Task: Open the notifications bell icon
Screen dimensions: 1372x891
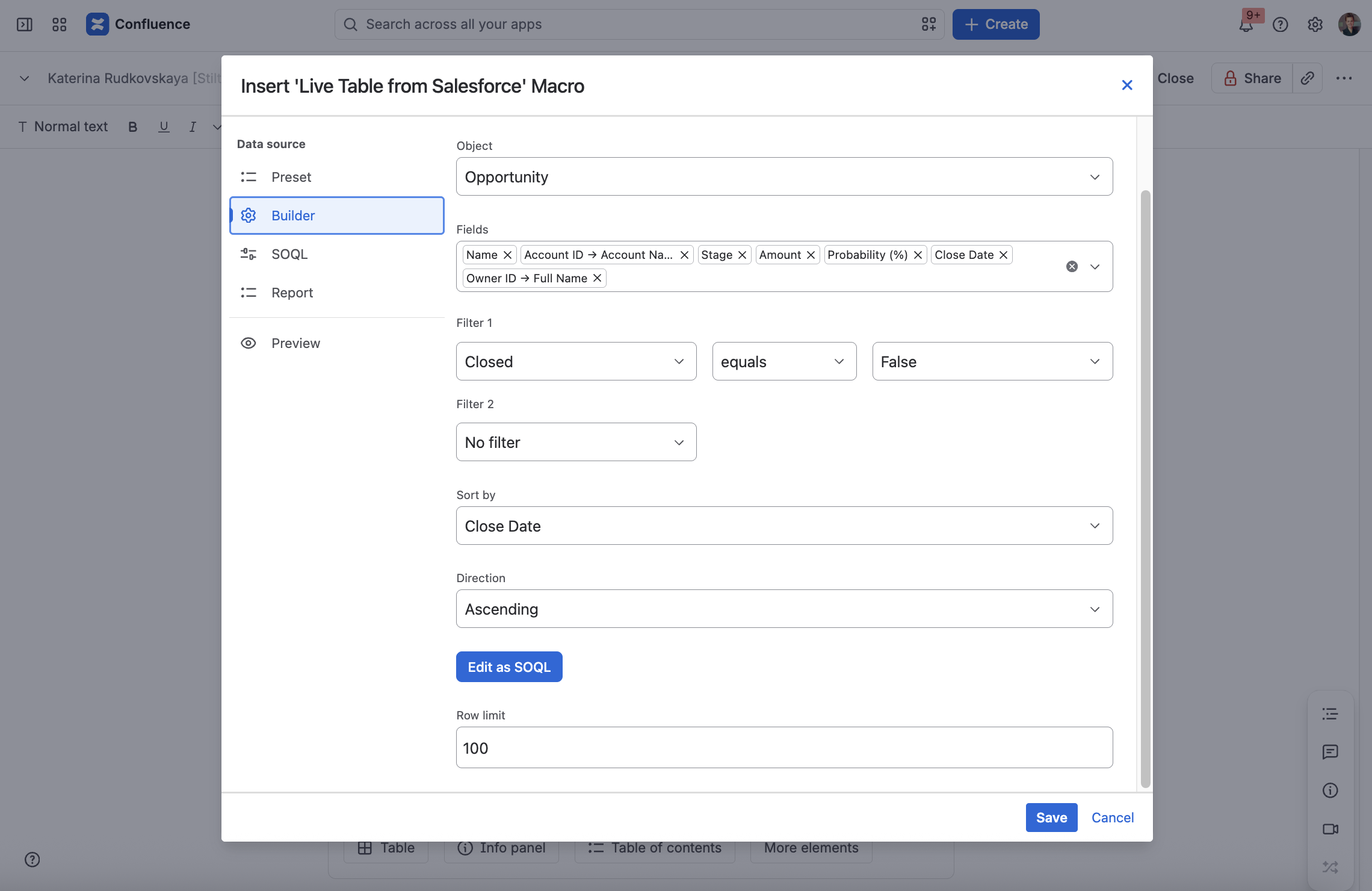Action: coord(1246,25)
